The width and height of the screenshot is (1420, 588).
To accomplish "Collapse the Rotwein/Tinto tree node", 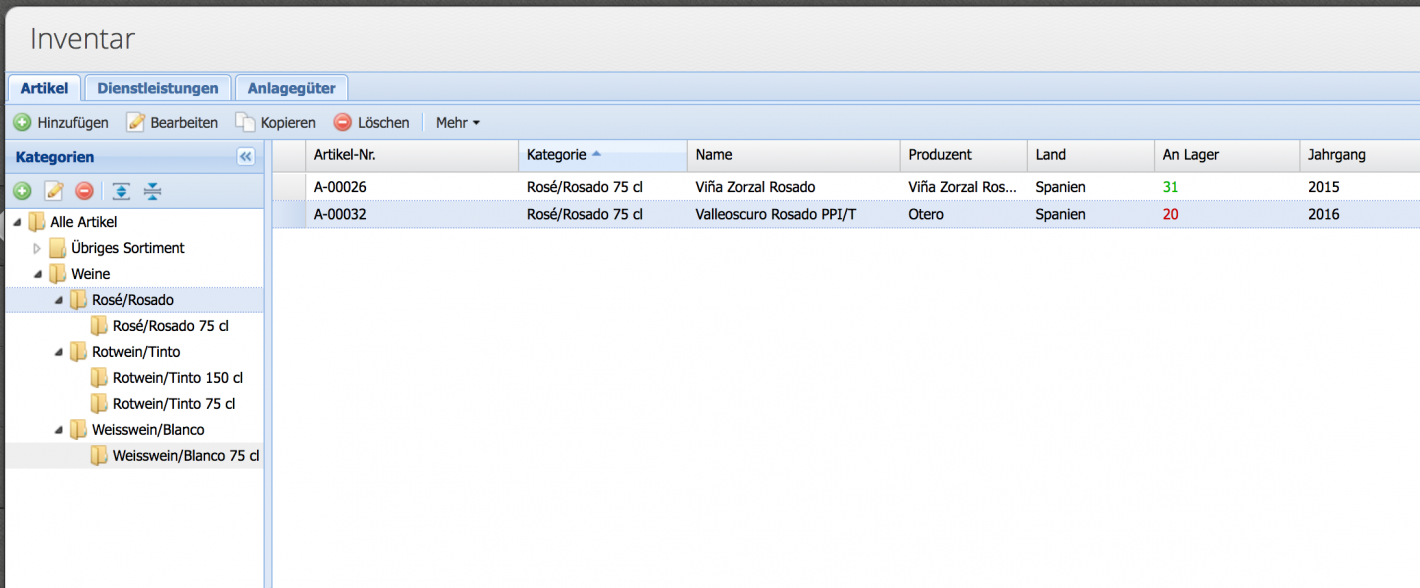I will 59,351.
